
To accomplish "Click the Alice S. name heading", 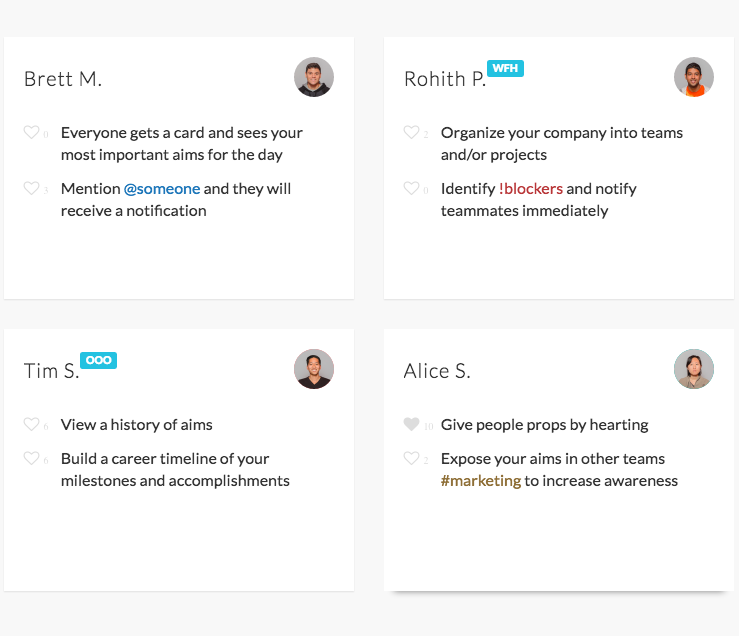I will tap(437, 371).
